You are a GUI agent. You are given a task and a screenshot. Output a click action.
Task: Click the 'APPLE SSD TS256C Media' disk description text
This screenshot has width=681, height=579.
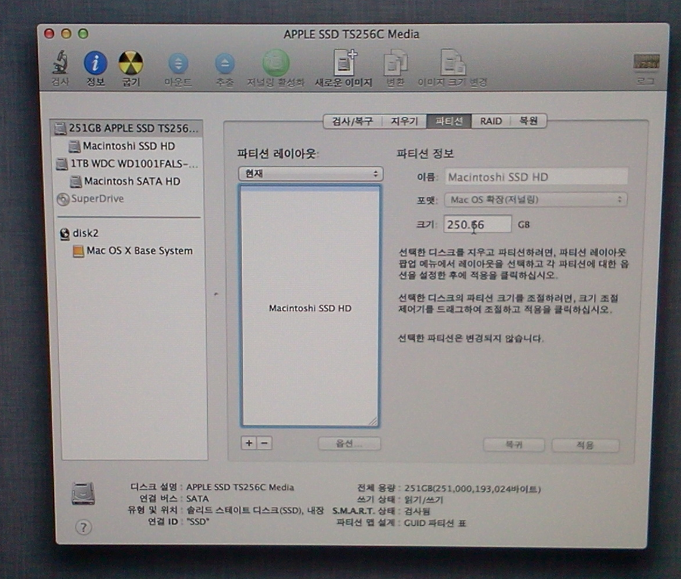click(240, 487)
